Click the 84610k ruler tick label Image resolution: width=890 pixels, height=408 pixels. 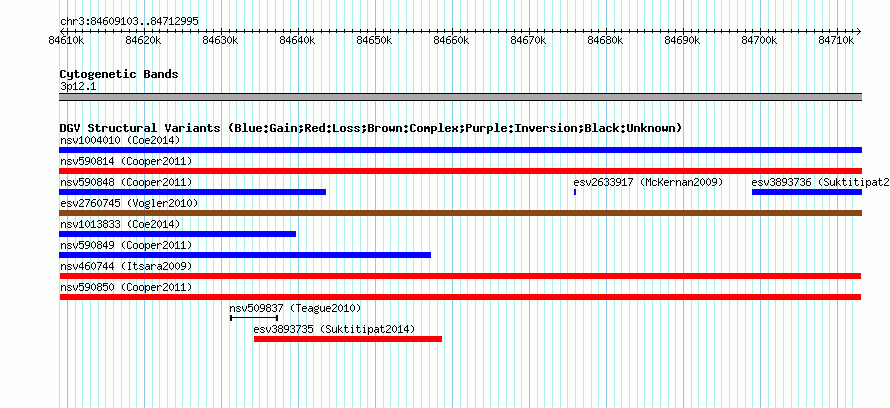click(x=67, y=41)
